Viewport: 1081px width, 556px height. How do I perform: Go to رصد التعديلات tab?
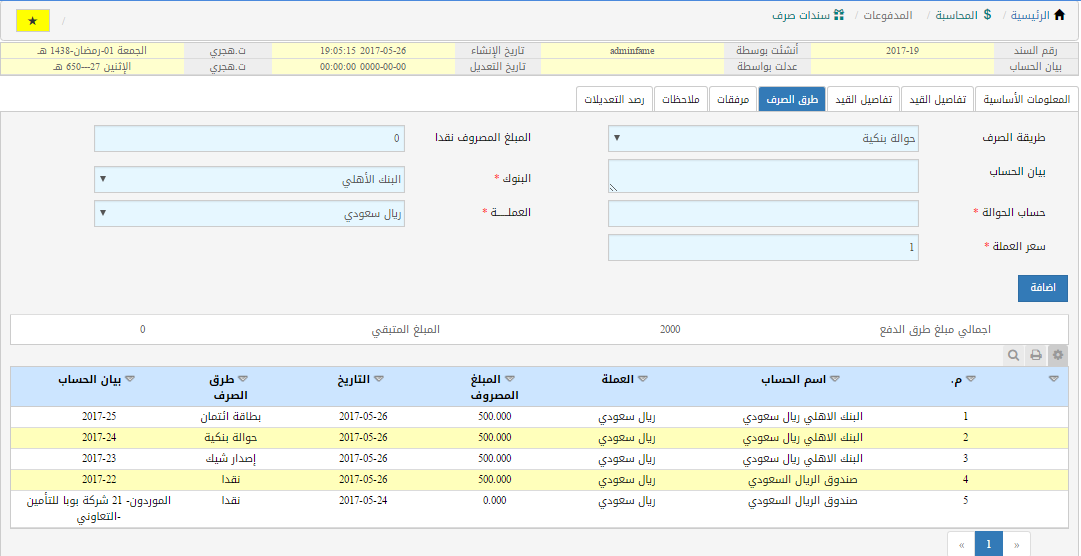click(x=614, y=100)
